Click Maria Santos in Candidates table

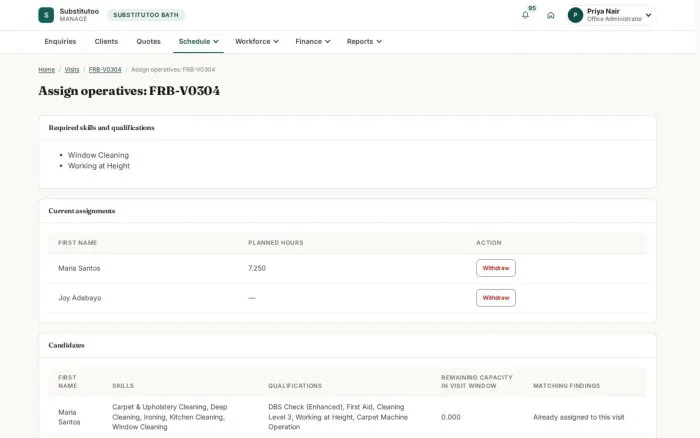69,417
